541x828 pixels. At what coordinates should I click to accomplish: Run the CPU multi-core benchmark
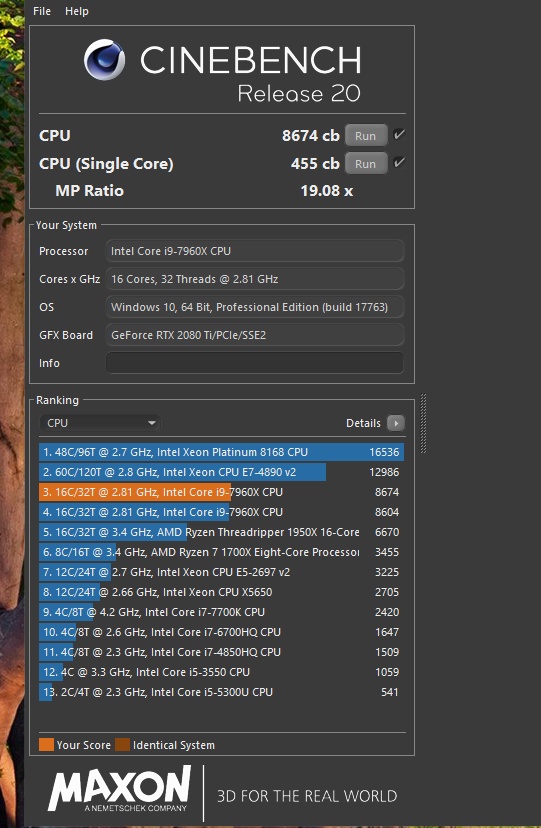[x=366, y=136]
